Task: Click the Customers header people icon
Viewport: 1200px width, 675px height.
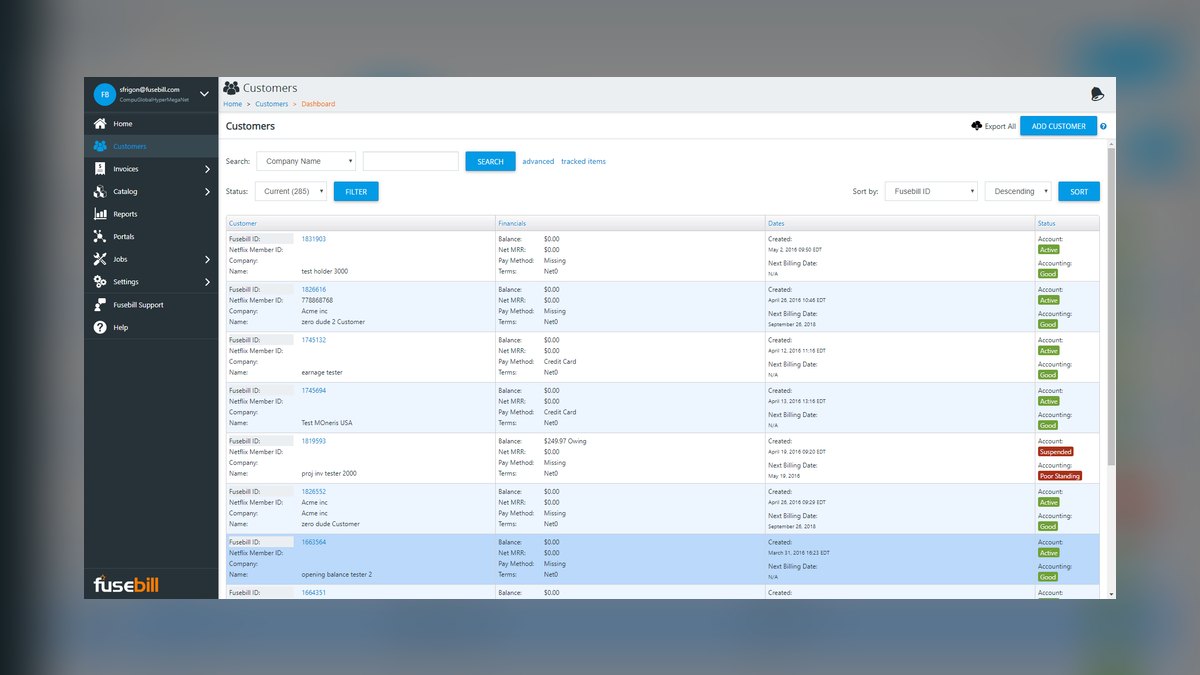Action: click(231, 88)
